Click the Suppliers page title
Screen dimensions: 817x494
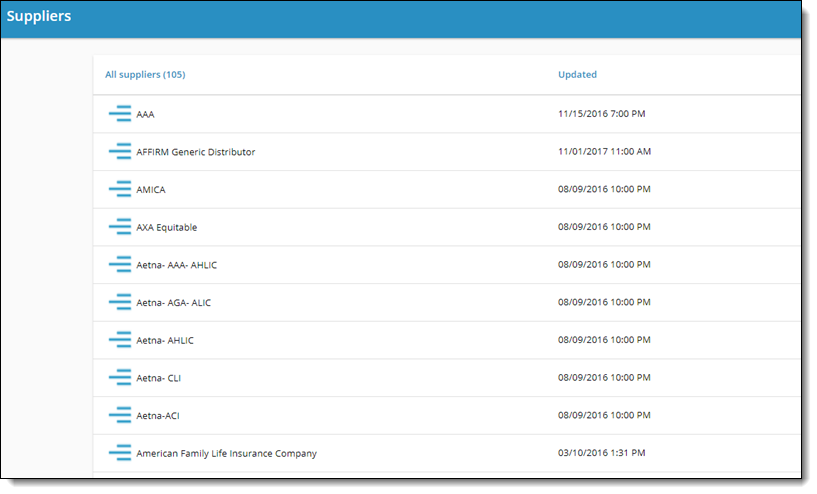39,16
